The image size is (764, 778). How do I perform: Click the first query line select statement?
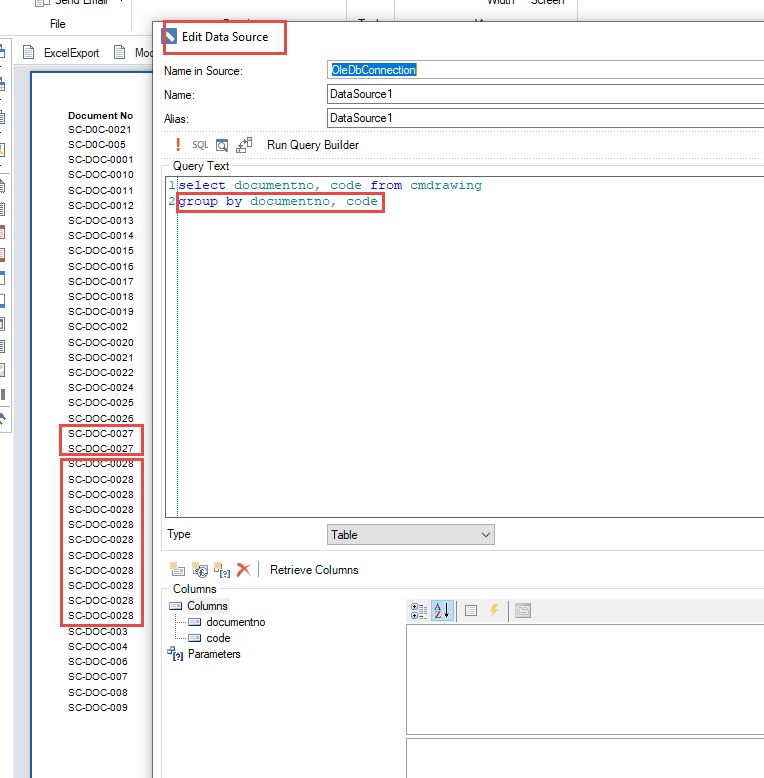330,185
